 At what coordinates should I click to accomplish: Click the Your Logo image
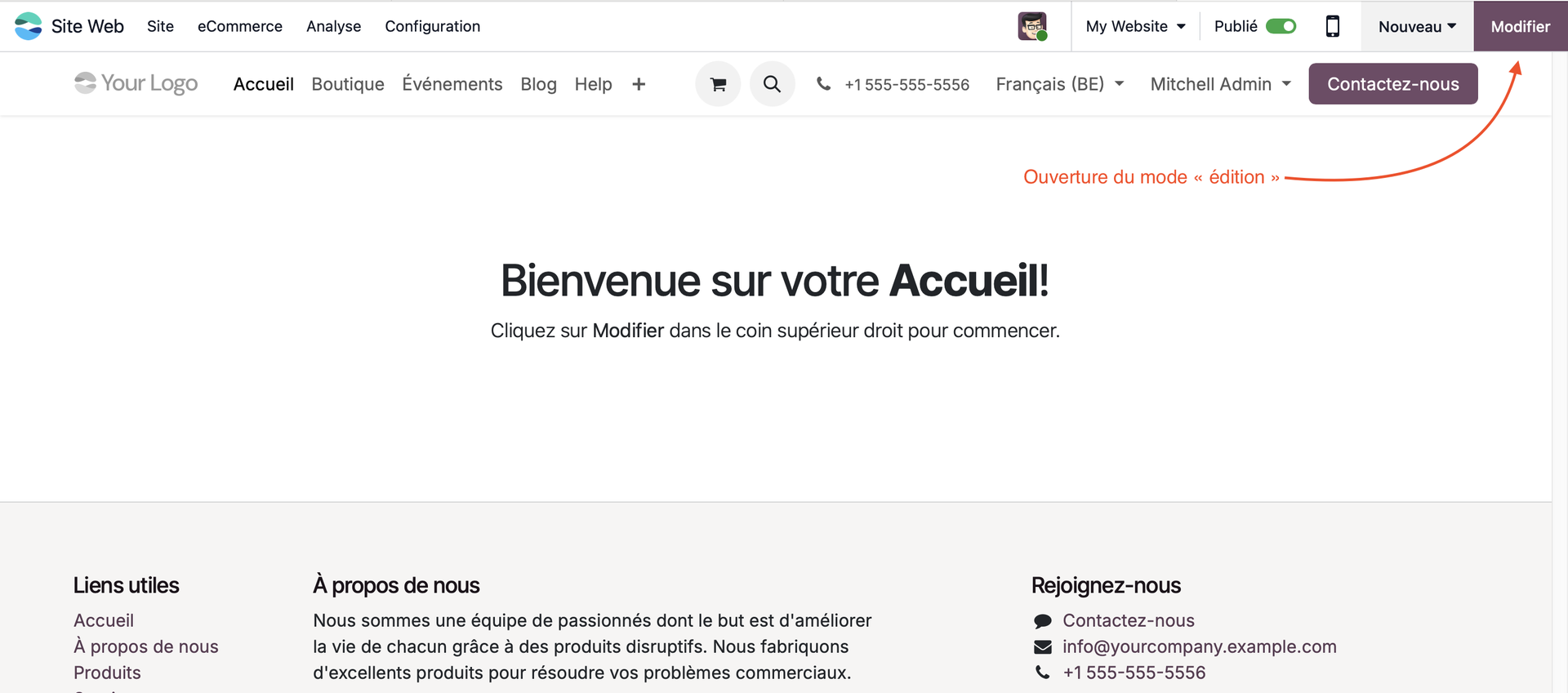point(136,83)
